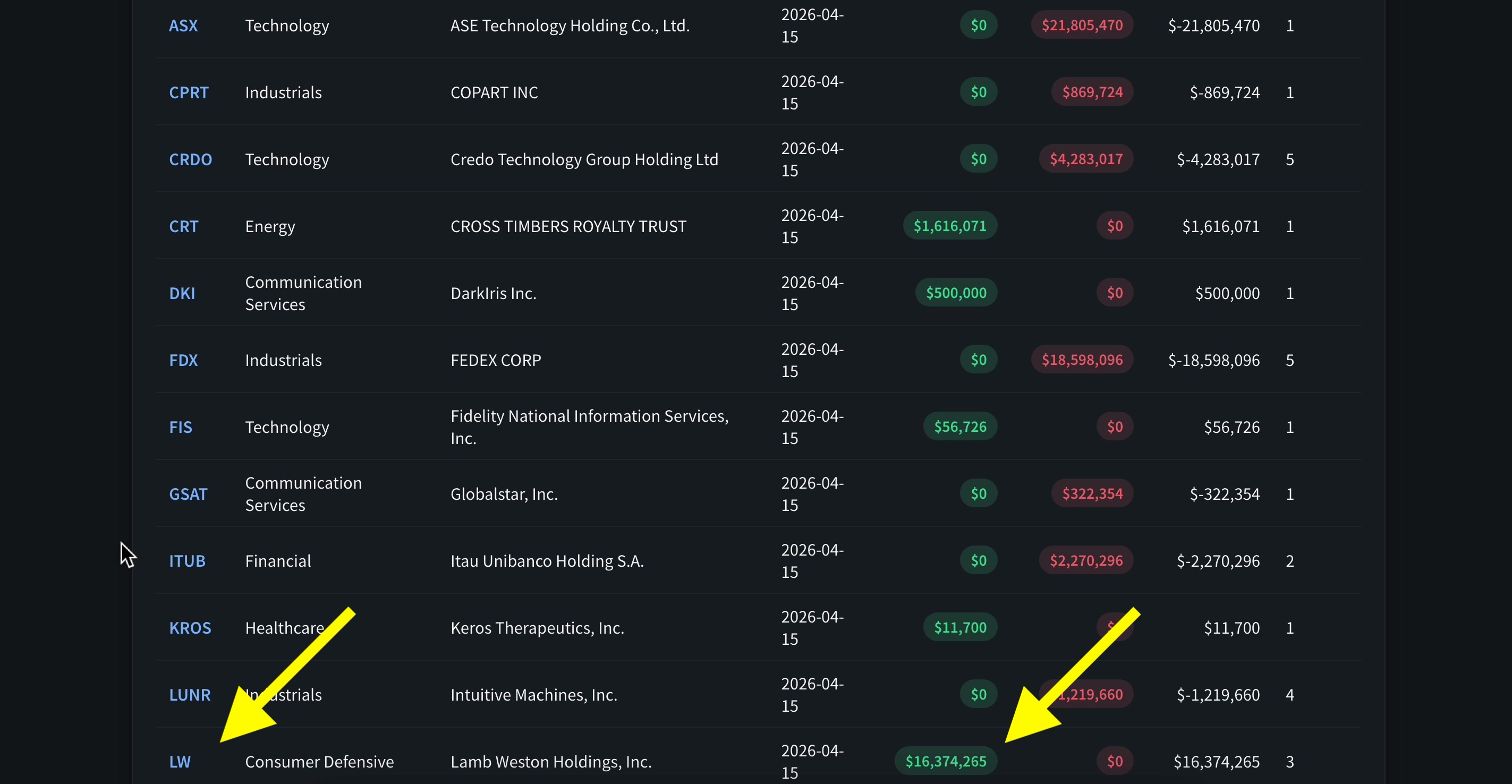The width and height of the screenshot is (1512, 784).
Task: Open the CRDO ticker link
Action: [x=190, y=159]
